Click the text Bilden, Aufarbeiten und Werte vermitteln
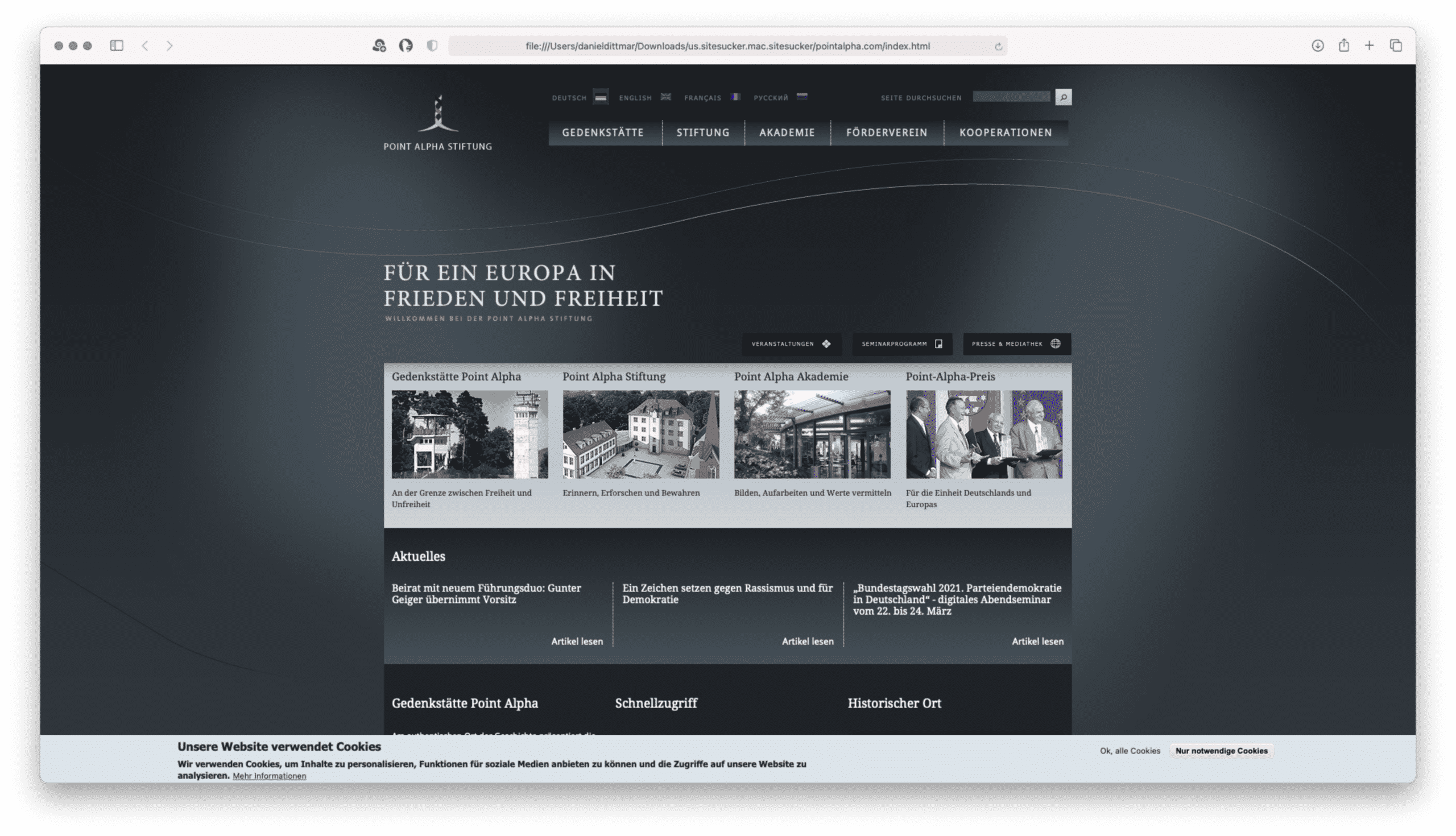This screenshot has width=1456, height=836. point(812,493)
